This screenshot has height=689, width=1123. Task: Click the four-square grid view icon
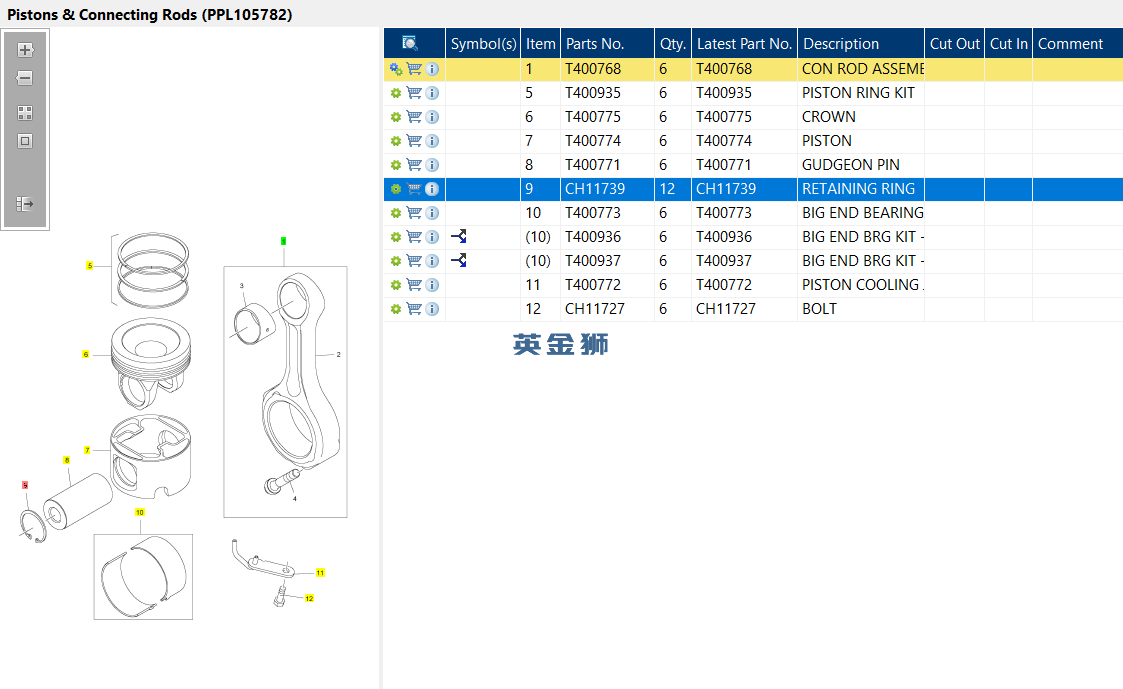point(25,113)
